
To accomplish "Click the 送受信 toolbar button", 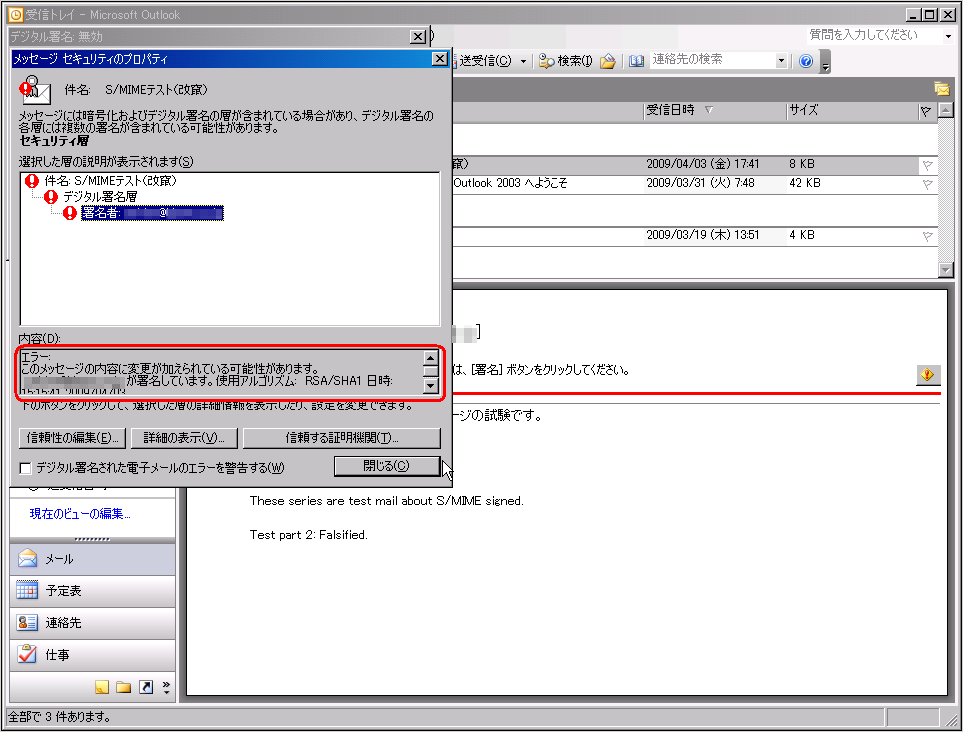I will click(x=484, y=61).
